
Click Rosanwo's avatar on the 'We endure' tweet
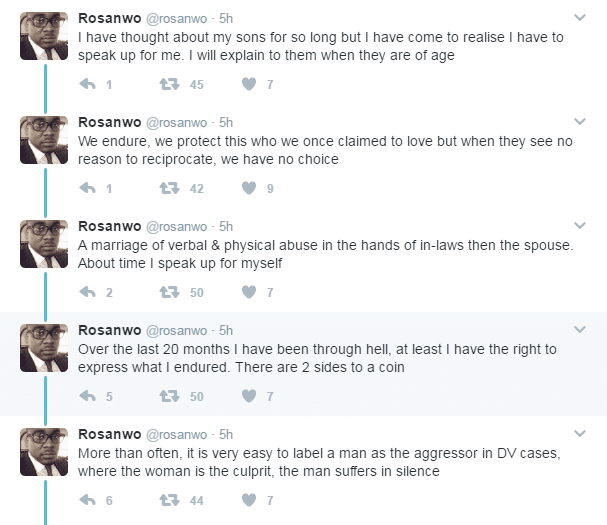[x=44, y=139]
